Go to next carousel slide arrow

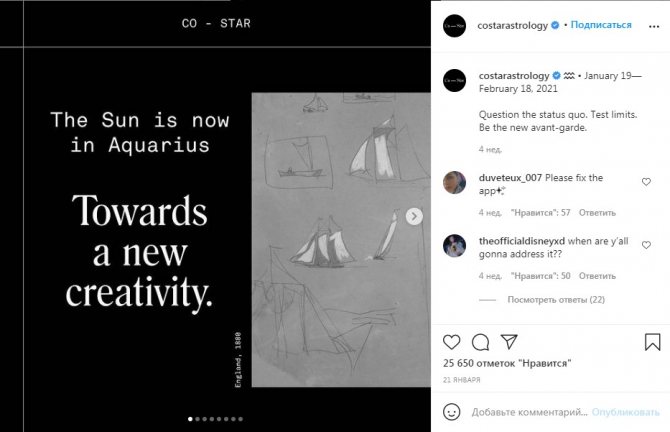[x=414, y=216]
